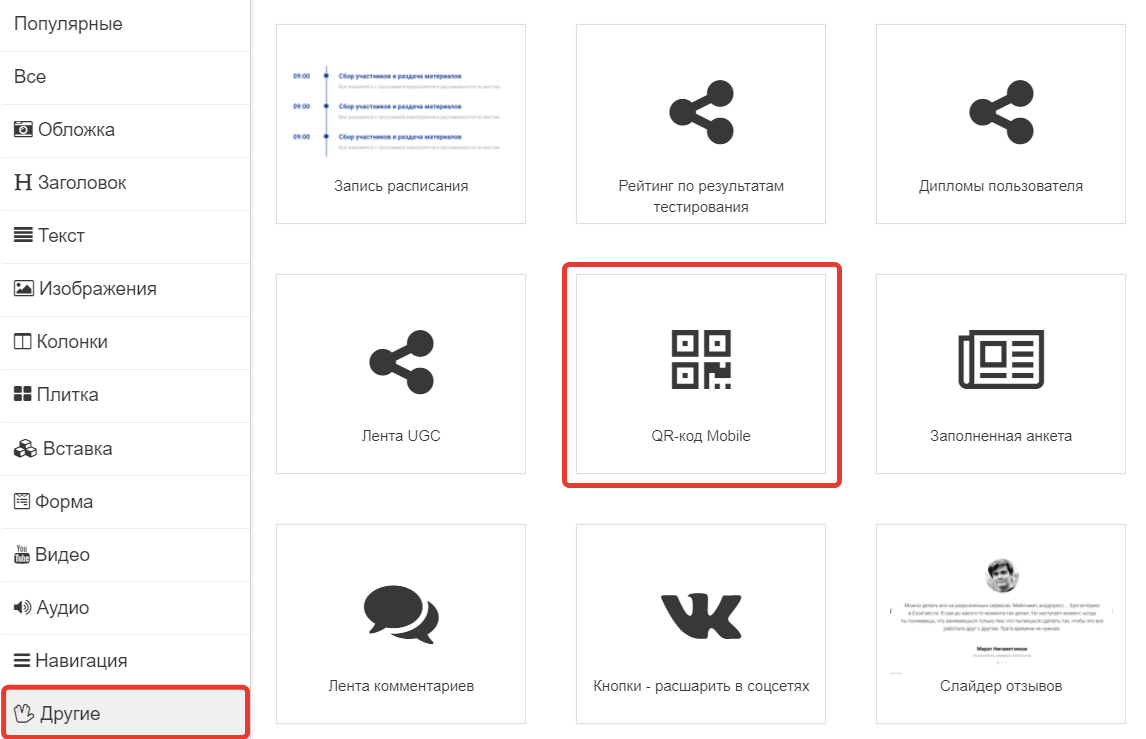Open the Изображения category
This screenshot has height=739, width=1146.
point(126,289)
